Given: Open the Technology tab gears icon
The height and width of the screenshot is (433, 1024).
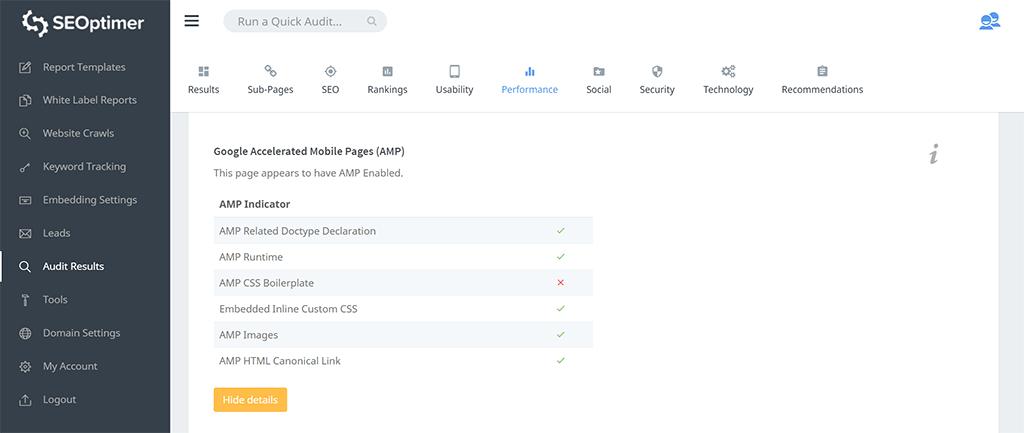Looking at the screenshot, I should coord(728,72).
